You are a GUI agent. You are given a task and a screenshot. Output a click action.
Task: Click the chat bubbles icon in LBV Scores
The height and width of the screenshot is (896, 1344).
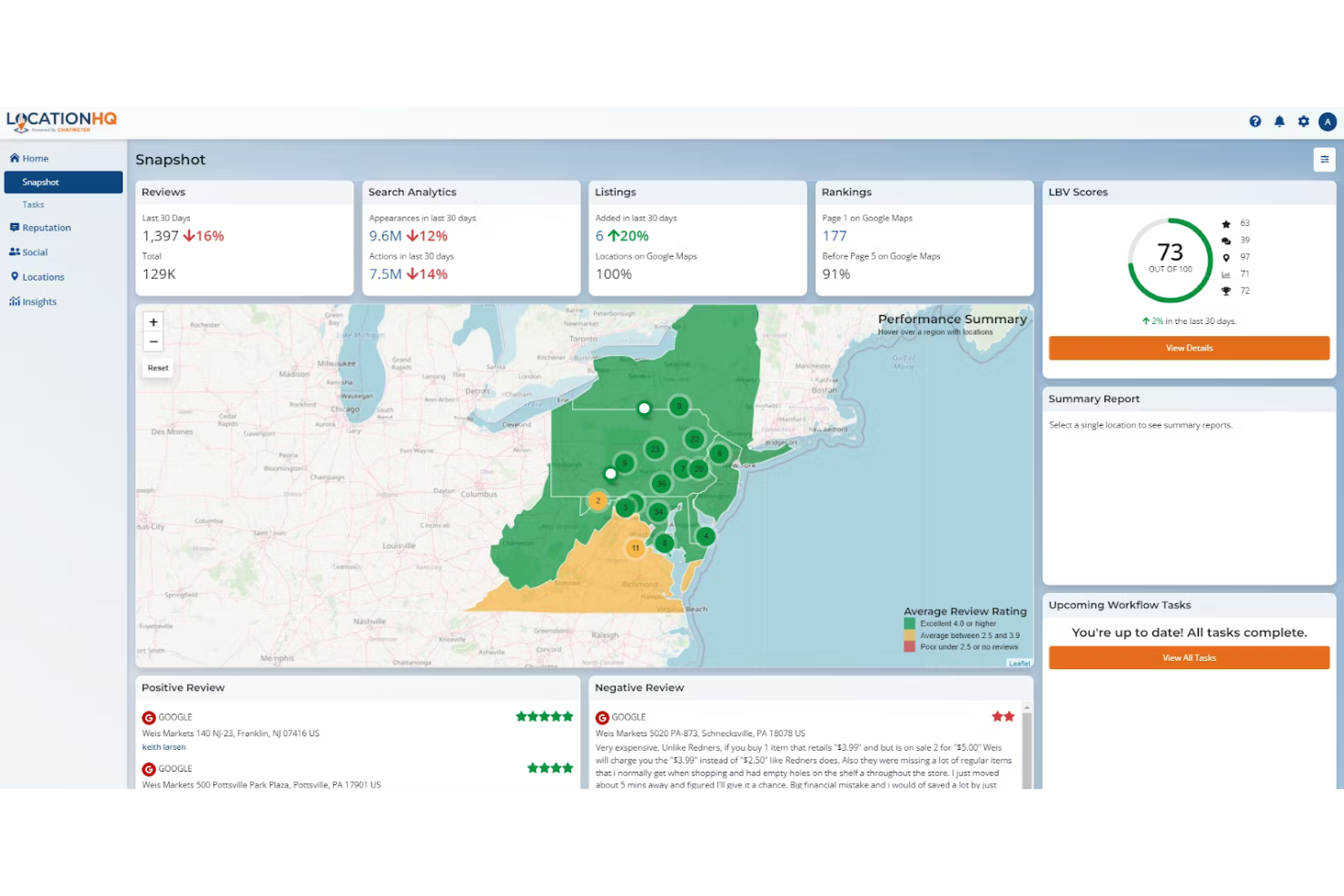(1226, 241)
